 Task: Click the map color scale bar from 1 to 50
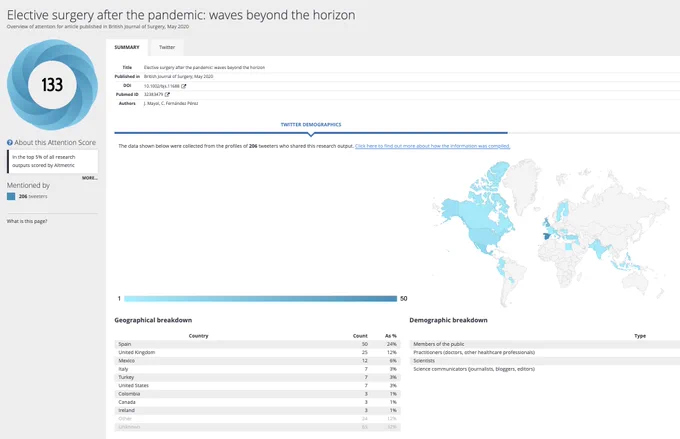pos(260,298)
